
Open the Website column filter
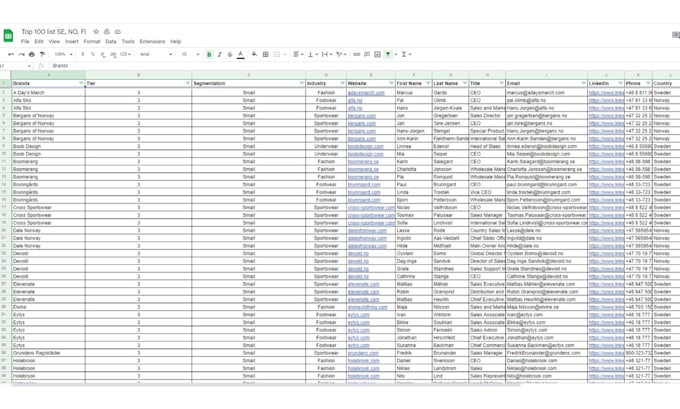[x=391, y=83]
